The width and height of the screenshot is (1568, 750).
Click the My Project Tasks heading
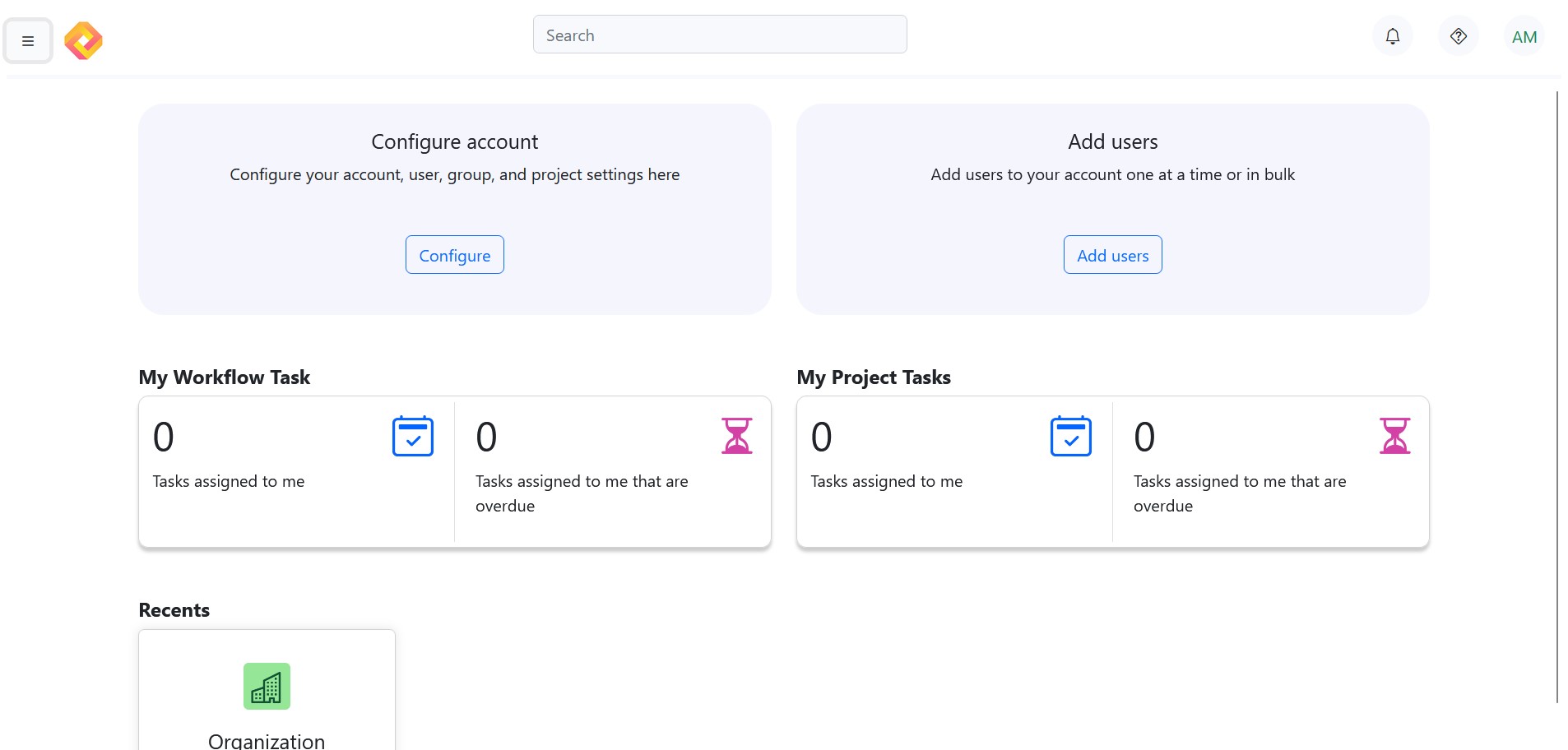[874, 377]
